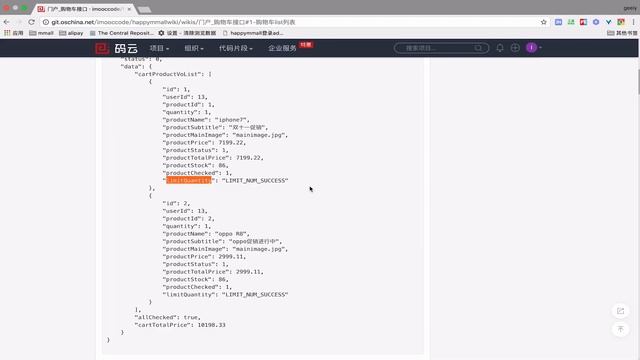Screen dimensions: 640x360
Task: Click the highlighted limitQuantity key
Action: pos(189,180)
